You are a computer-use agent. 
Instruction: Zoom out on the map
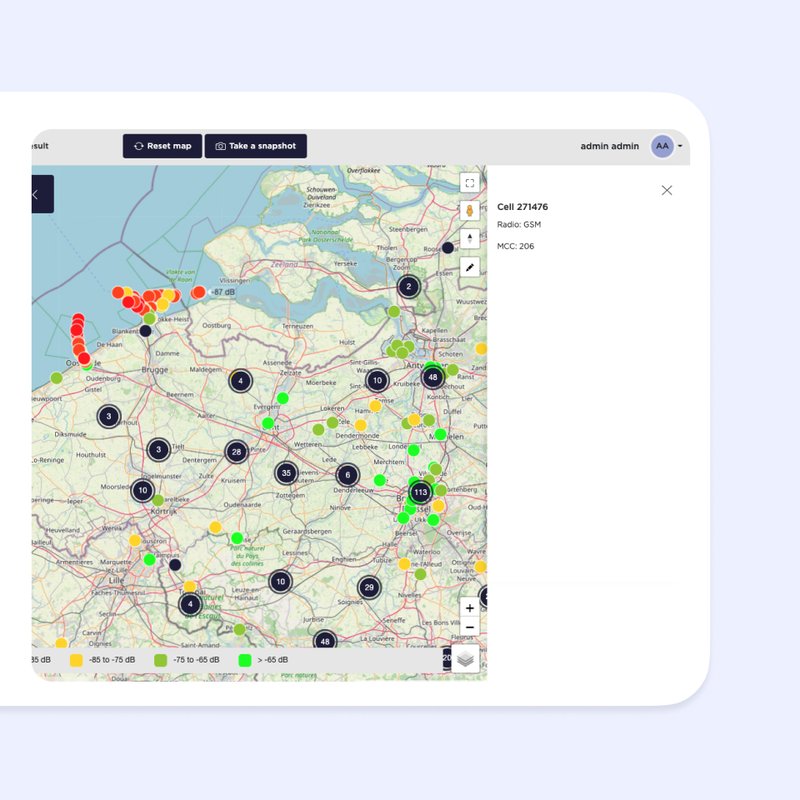pos(469,627)
